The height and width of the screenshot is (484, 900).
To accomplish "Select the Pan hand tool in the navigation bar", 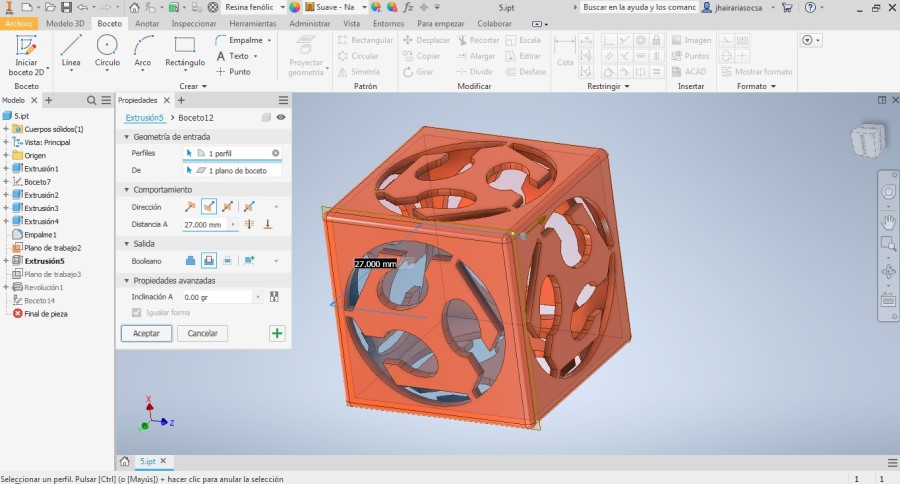I will (x=888, y=221).
